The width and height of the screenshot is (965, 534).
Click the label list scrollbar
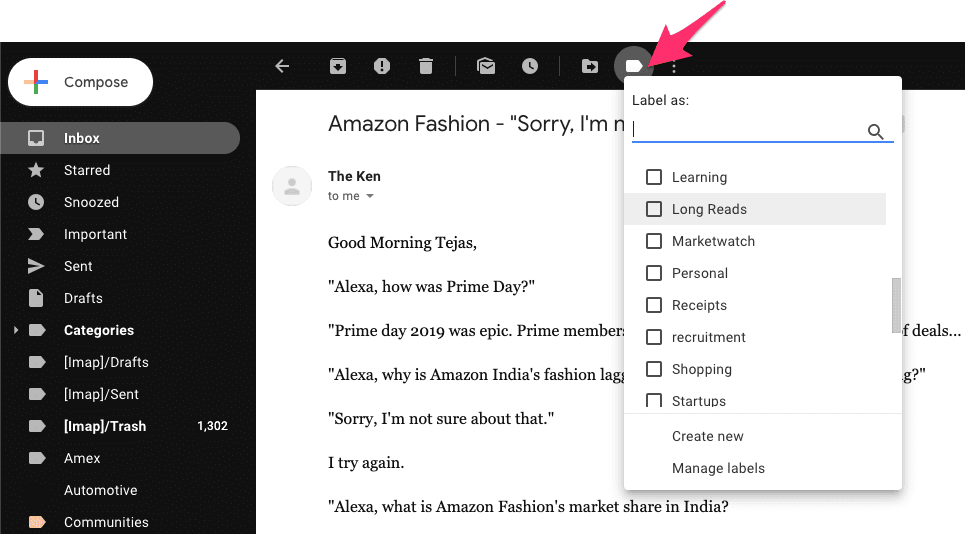pyautogui.click(x=896, y=305)
